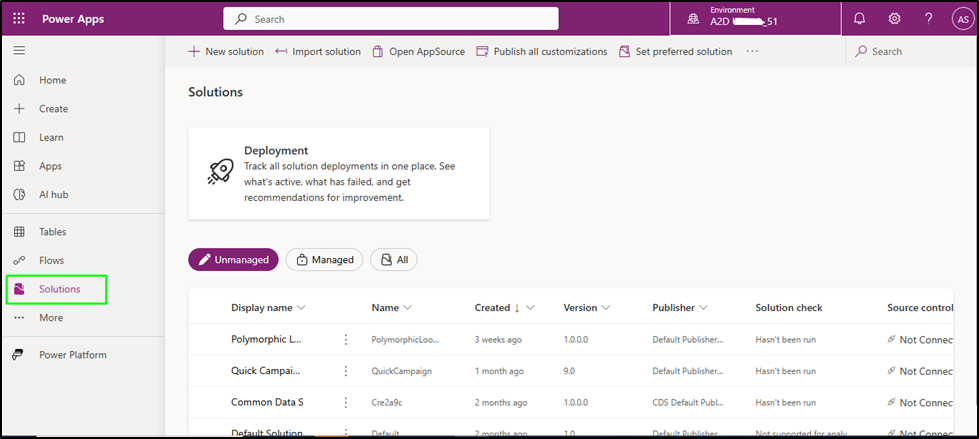The height and width of the screenshot is (439, 979).
Task: Click the Cre2a9c name cell
Action: tap(386, 403)
